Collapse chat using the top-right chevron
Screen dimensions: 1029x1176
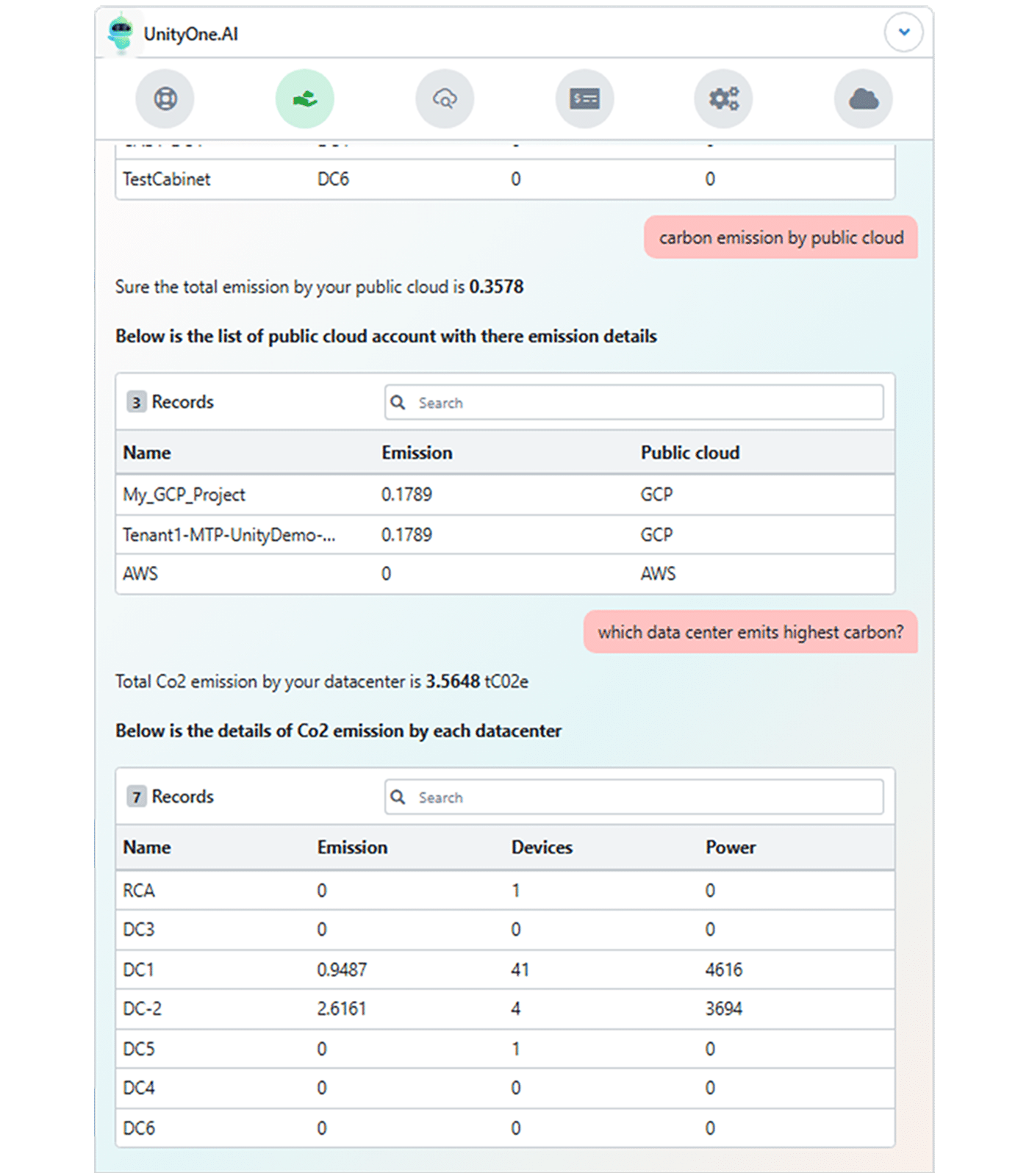[903, 32]
